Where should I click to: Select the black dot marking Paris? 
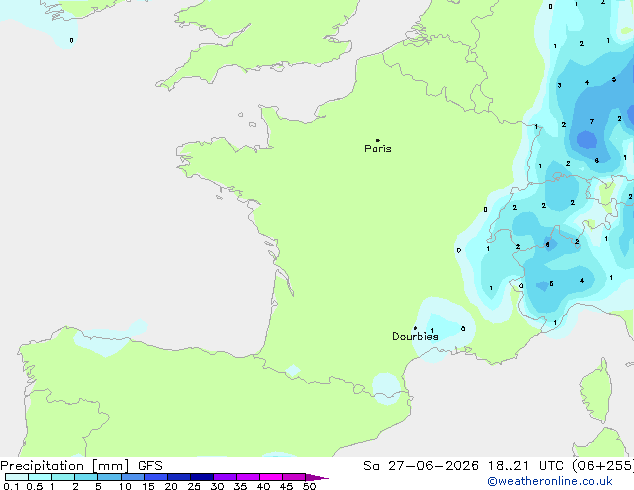point(378,140)
